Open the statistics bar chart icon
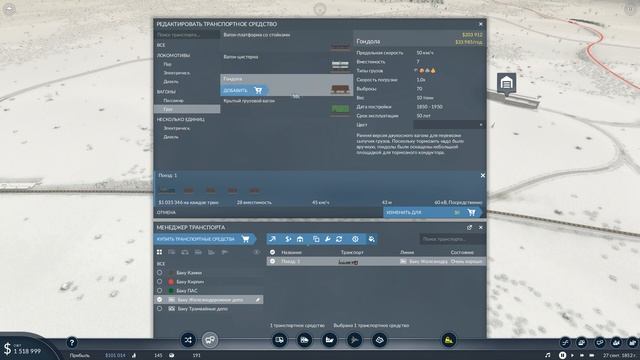Screen dimensions: 640x360 [134, 355]
